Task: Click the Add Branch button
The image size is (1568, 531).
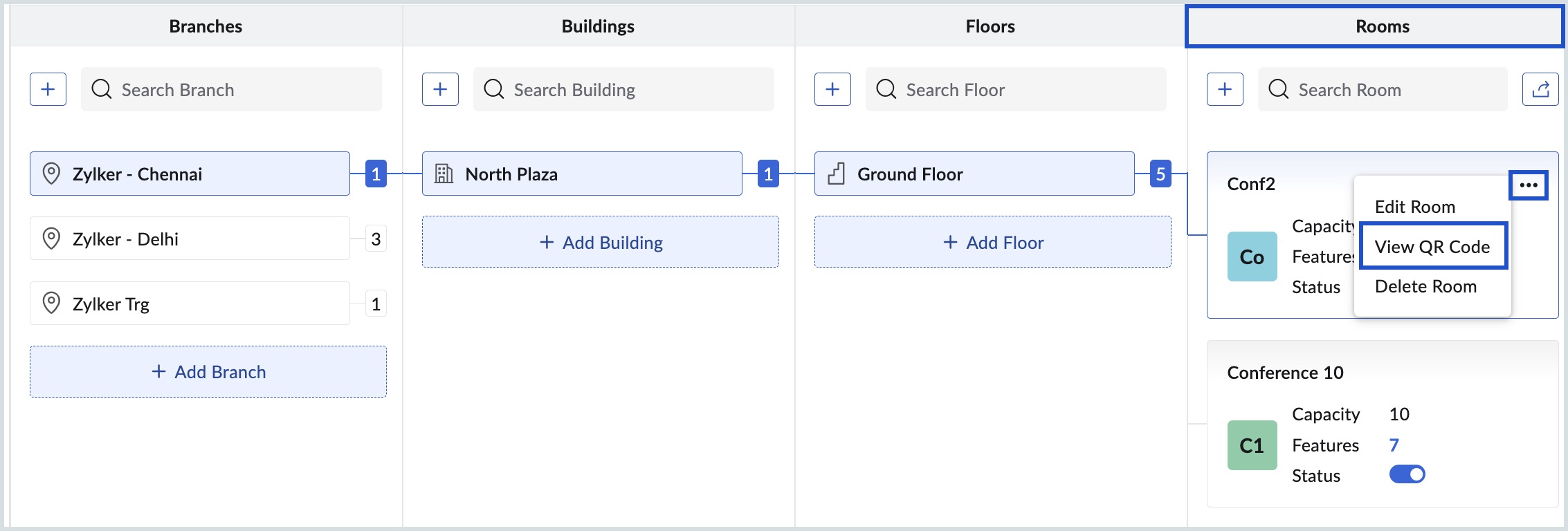Action: [208, 372]
